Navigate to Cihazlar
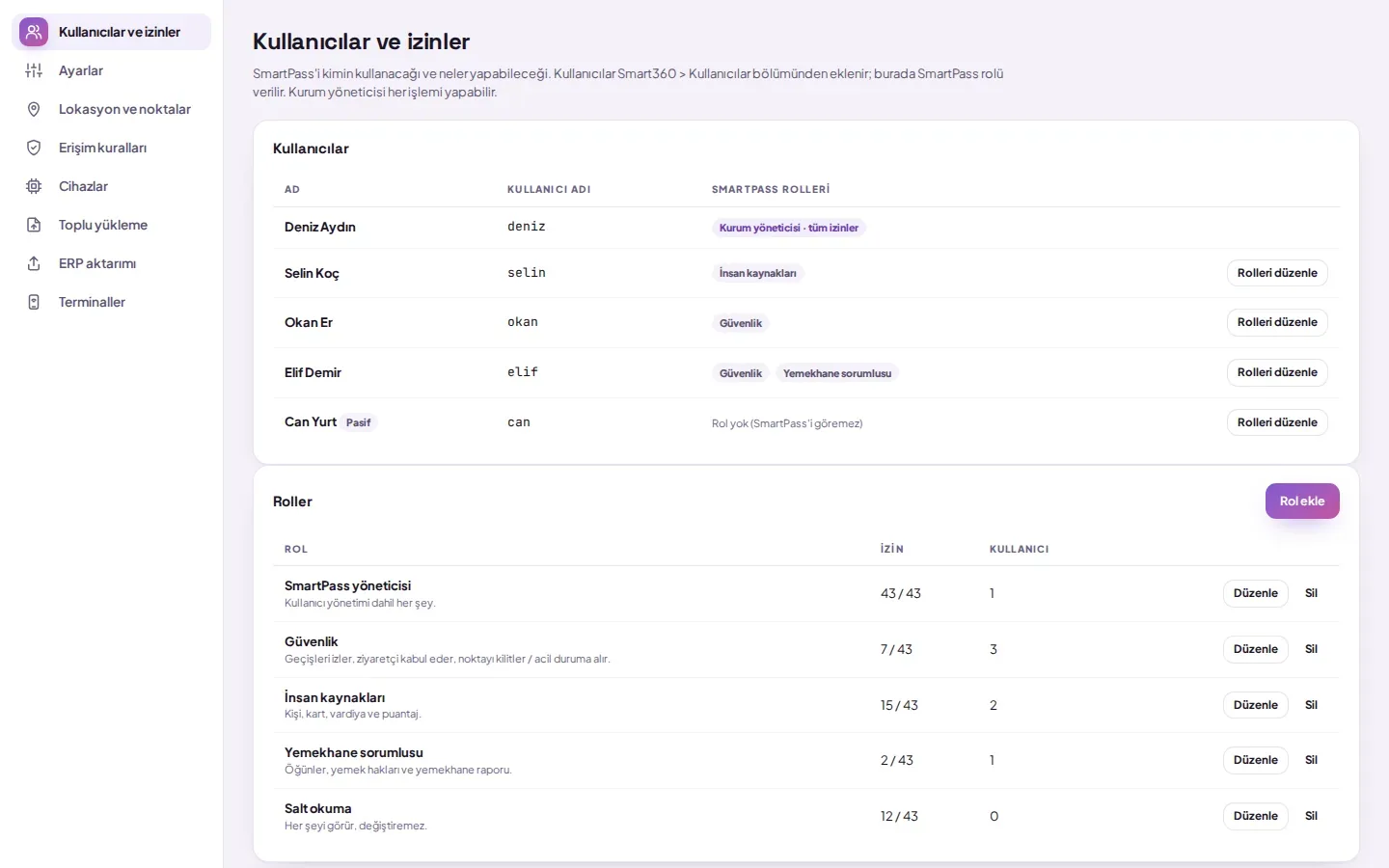This screenshot has width=1389, height=868. click(x=111, y=186)
